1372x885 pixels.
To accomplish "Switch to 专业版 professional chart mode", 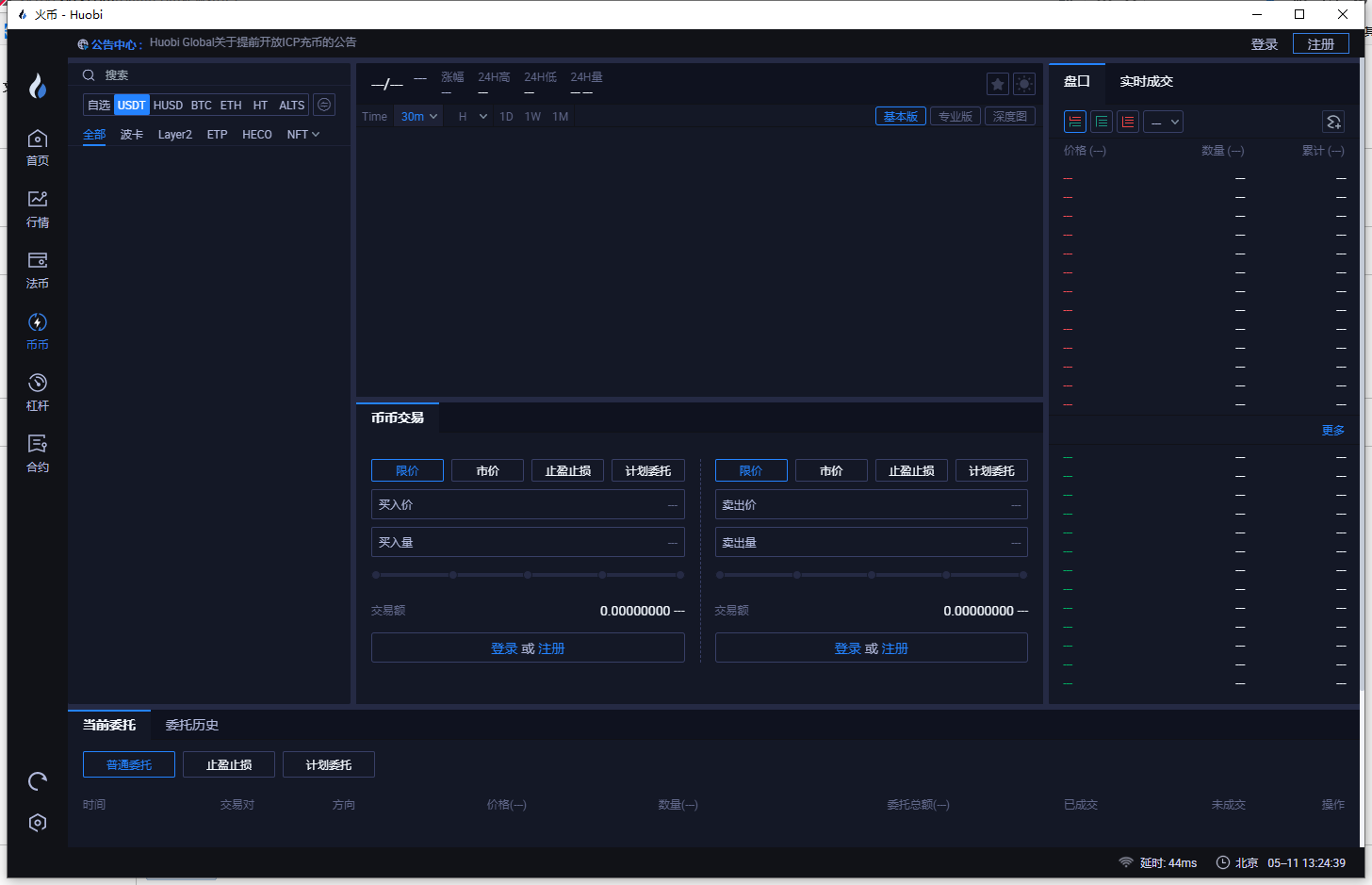I will (955, 116).
